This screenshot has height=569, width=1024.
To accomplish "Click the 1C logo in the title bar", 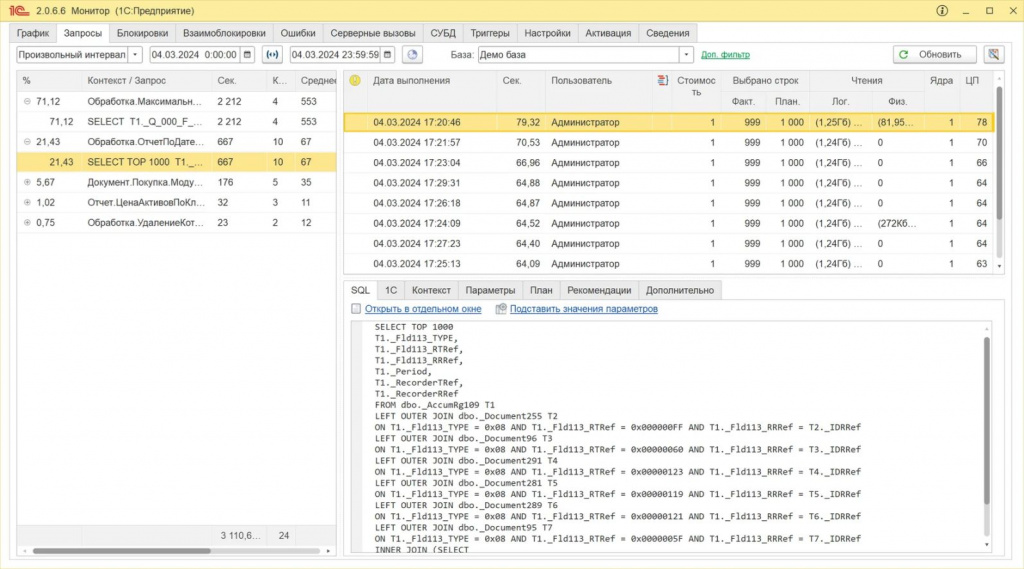I will (19, 10).
